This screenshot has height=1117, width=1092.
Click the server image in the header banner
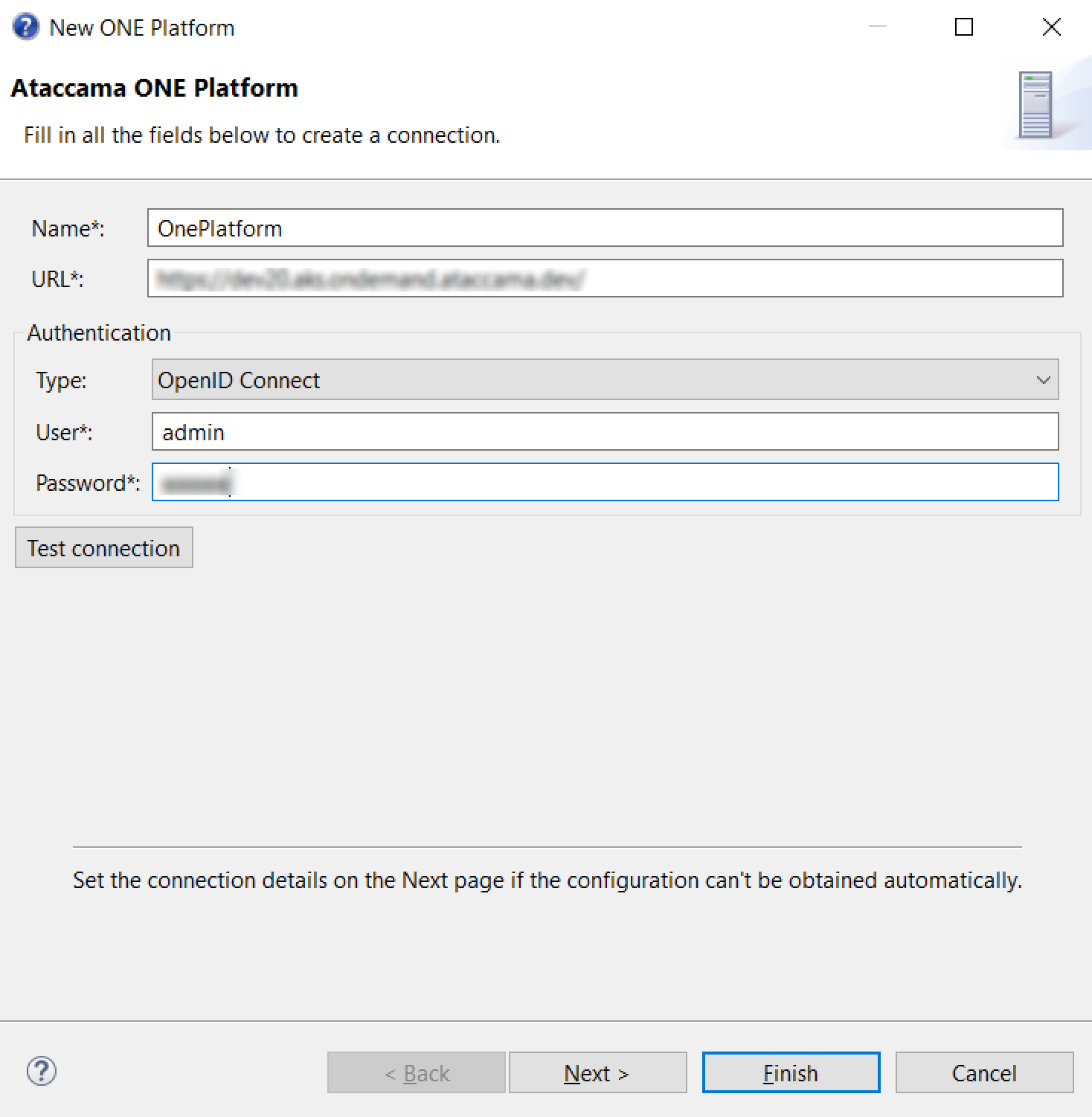[1036, 105]
